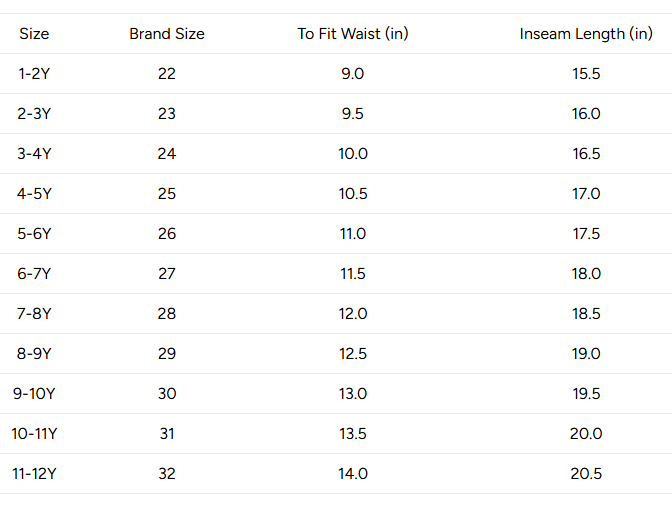
Task: Click the Inseam Length (in) header
Action: [586, 34]
